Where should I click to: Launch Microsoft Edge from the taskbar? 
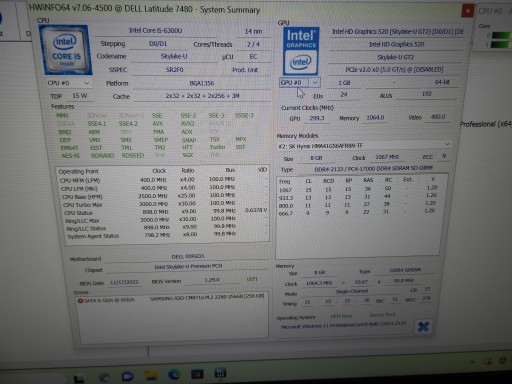click(x=174, y=375)
